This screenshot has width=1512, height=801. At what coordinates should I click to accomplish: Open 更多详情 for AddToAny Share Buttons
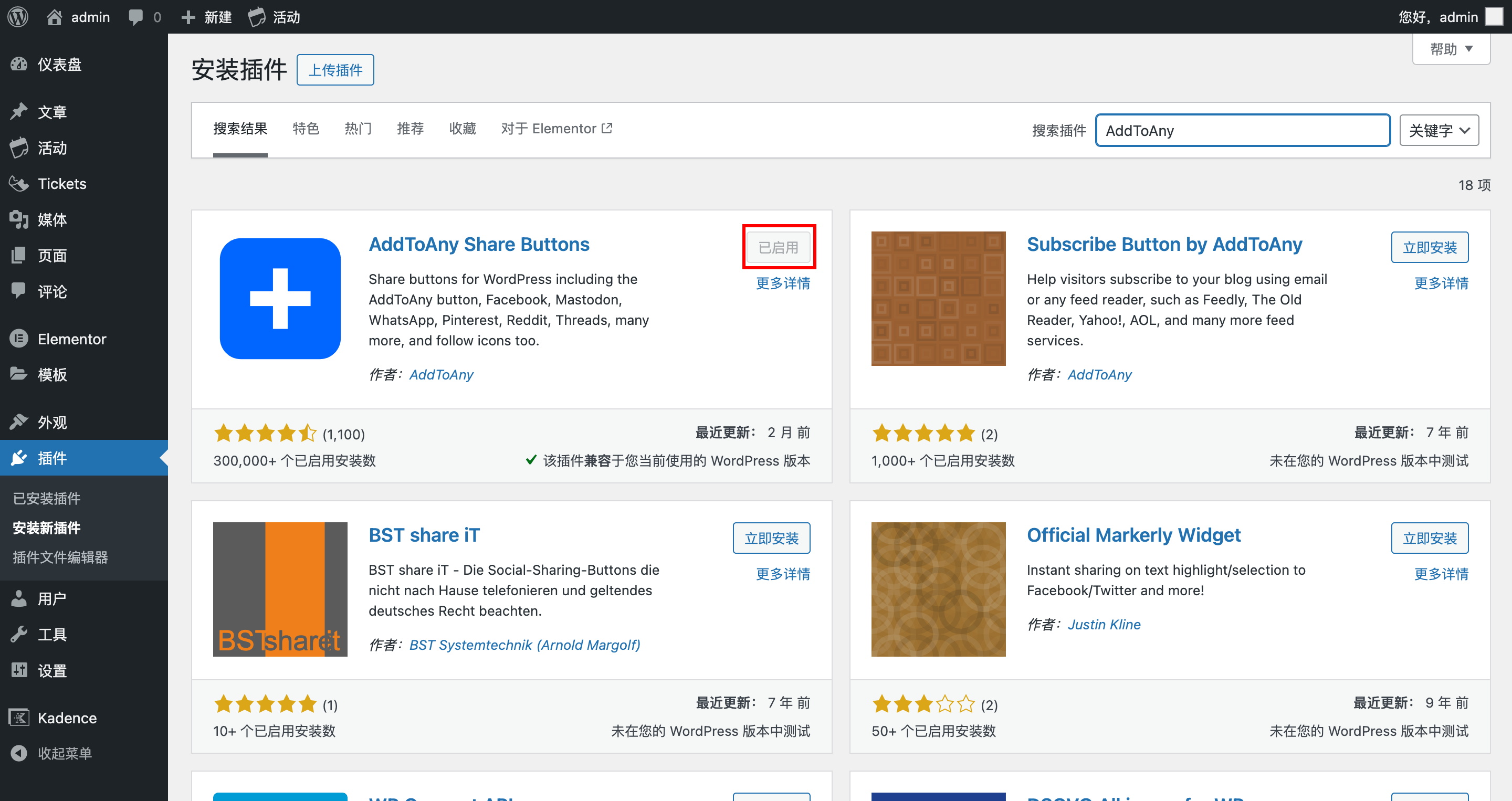(x=783, y=283)
